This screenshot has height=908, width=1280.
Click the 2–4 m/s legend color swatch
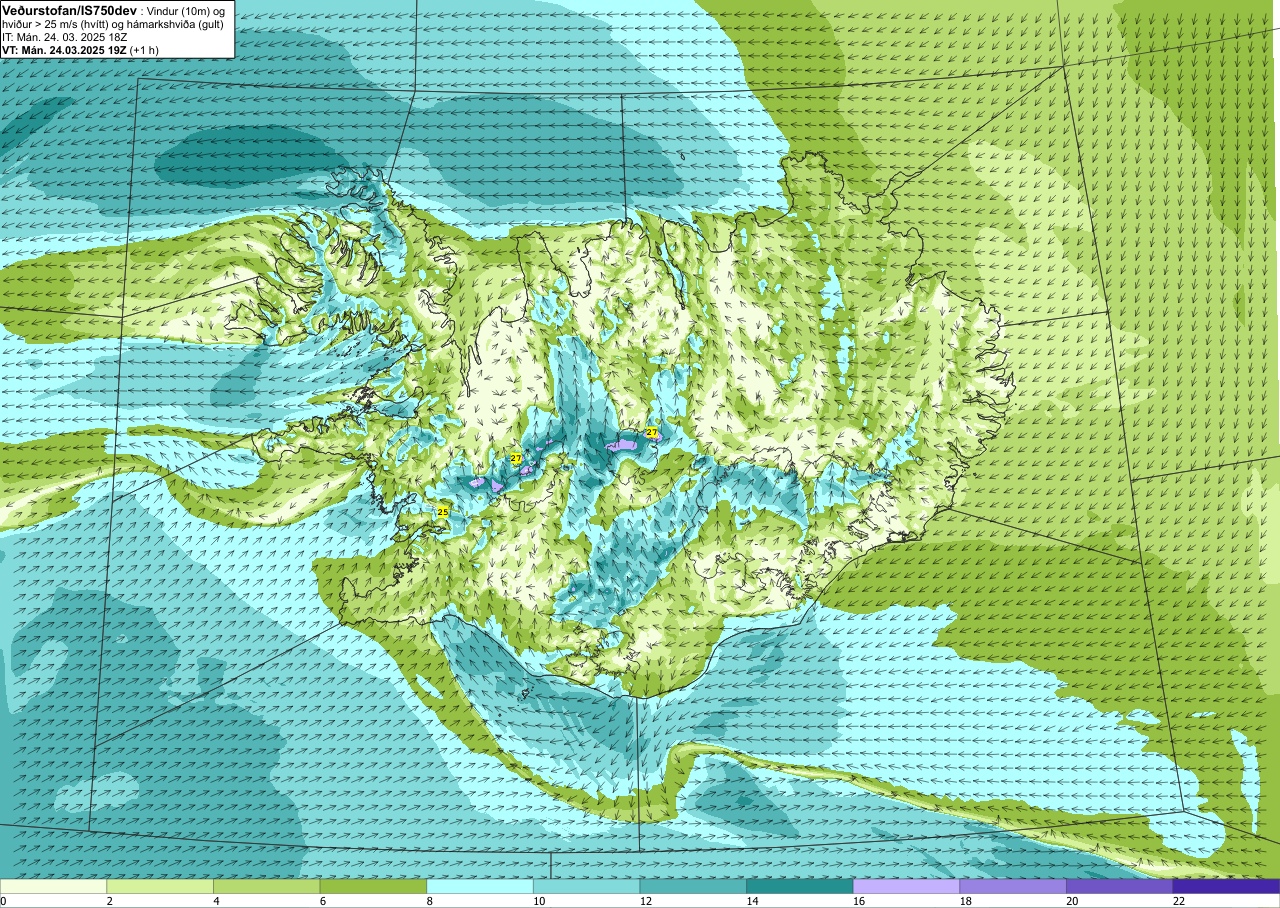point(160,886)
